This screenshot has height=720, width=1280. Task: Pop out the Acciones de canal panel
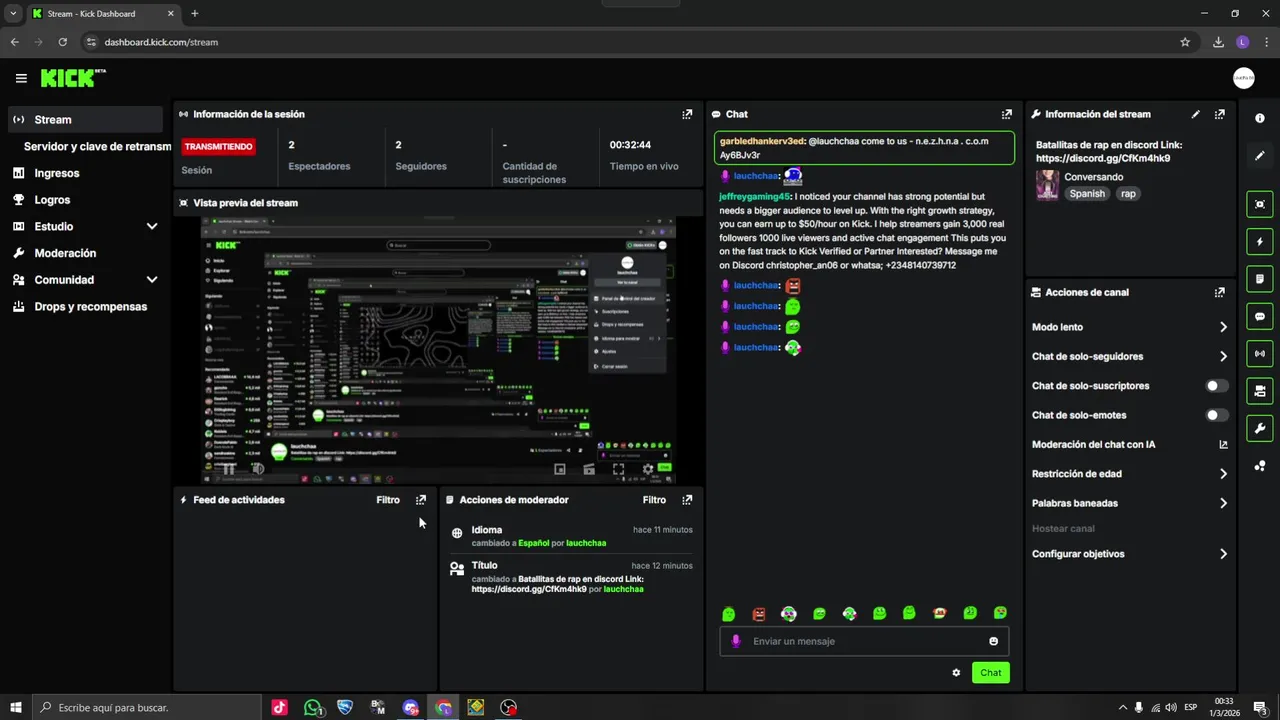(1220, 292)
